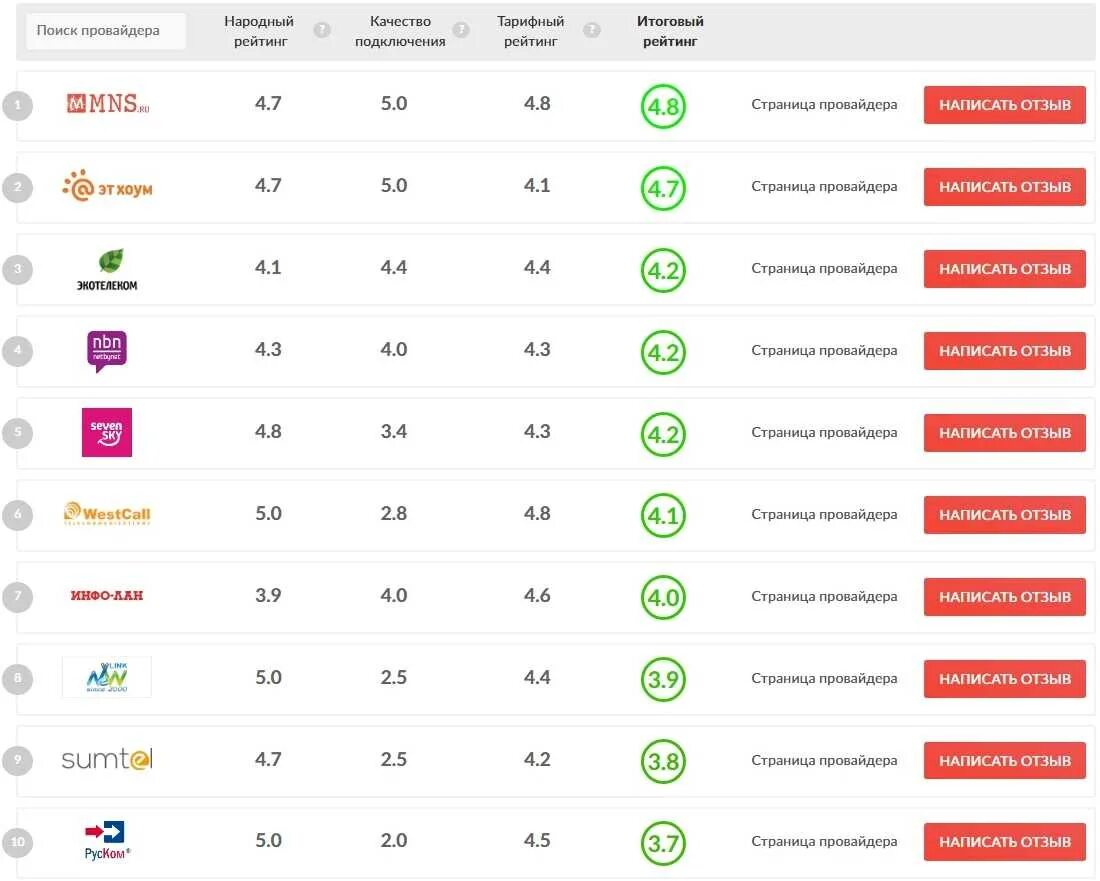Image resolution: width=1100 pixels, height=881 pixels.
Task: Open Страница провайдера link for WestCall
Action: click(x=824, y=514)
